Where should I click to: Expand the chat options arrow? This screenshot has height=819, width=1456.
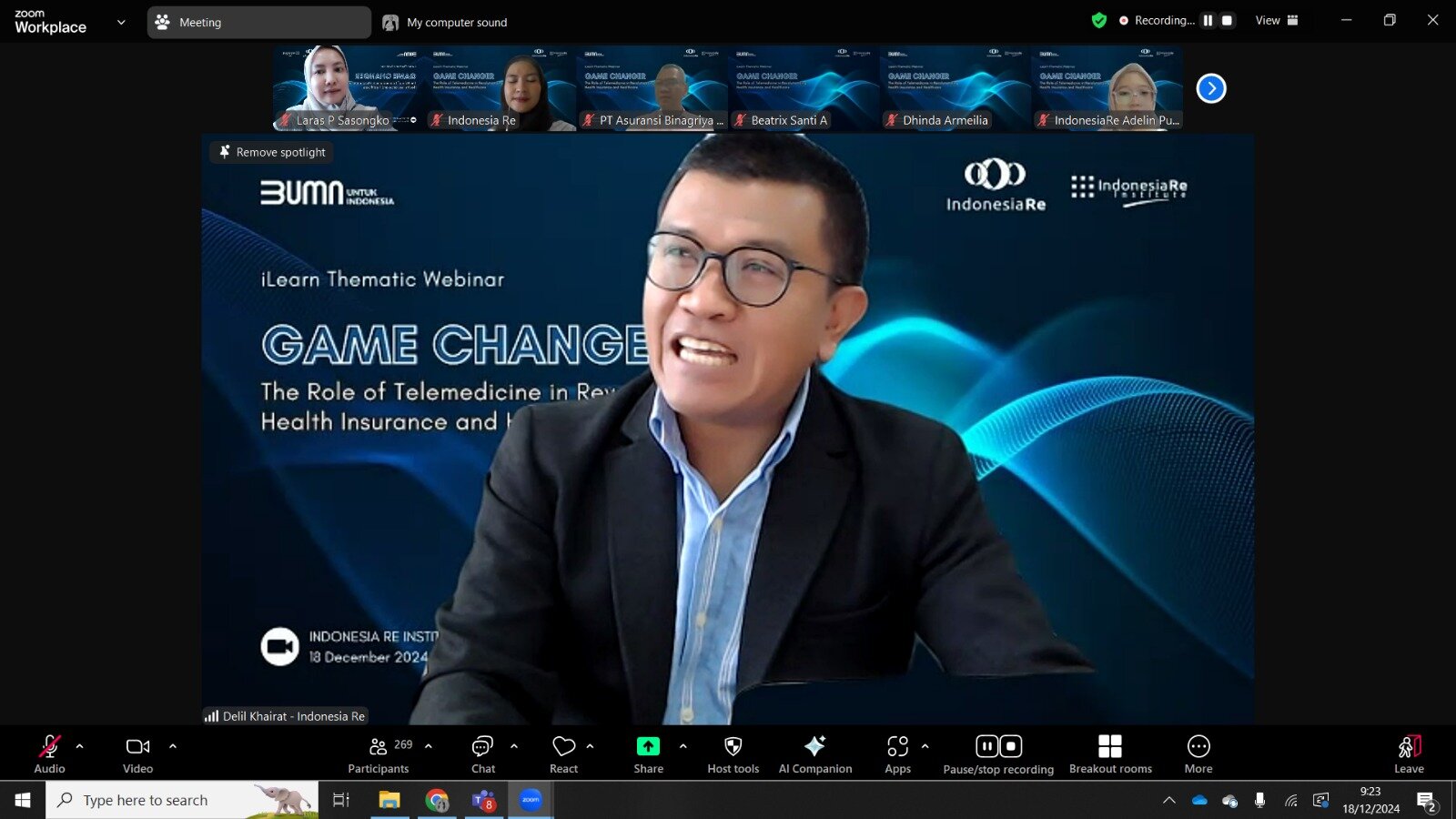tap(514, 746)
